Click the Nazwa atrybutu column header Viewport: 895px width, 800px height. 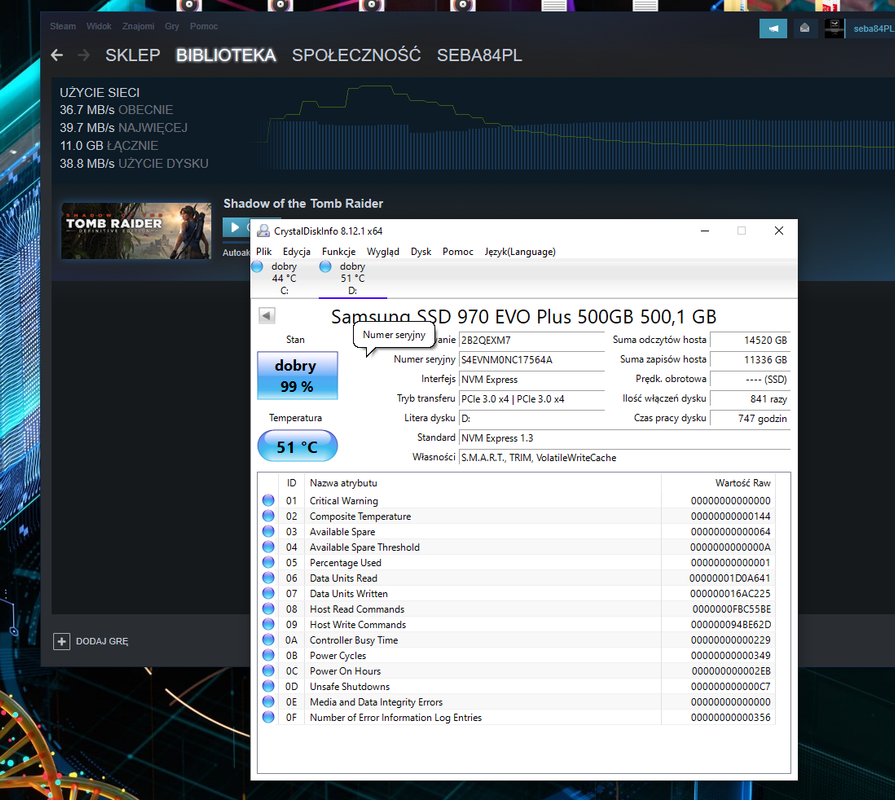pyautogui.click(x=483, y=483)
